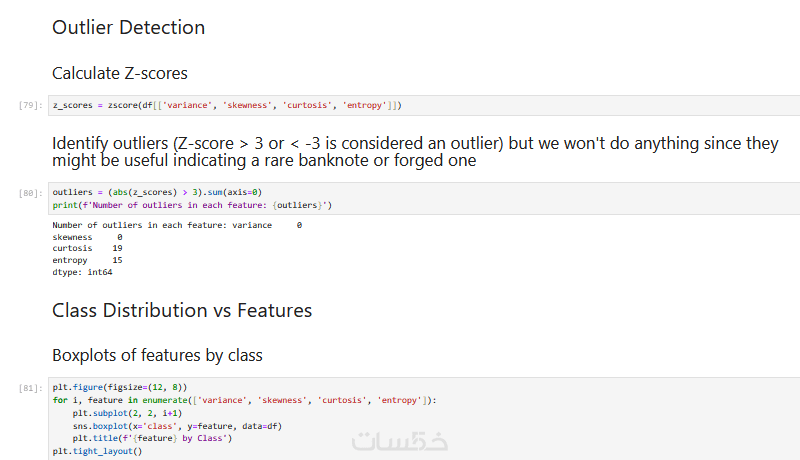800x460 pixels.
Task: Place cursor on the plt.figure figsize line
Action: (x=120, y=387)
